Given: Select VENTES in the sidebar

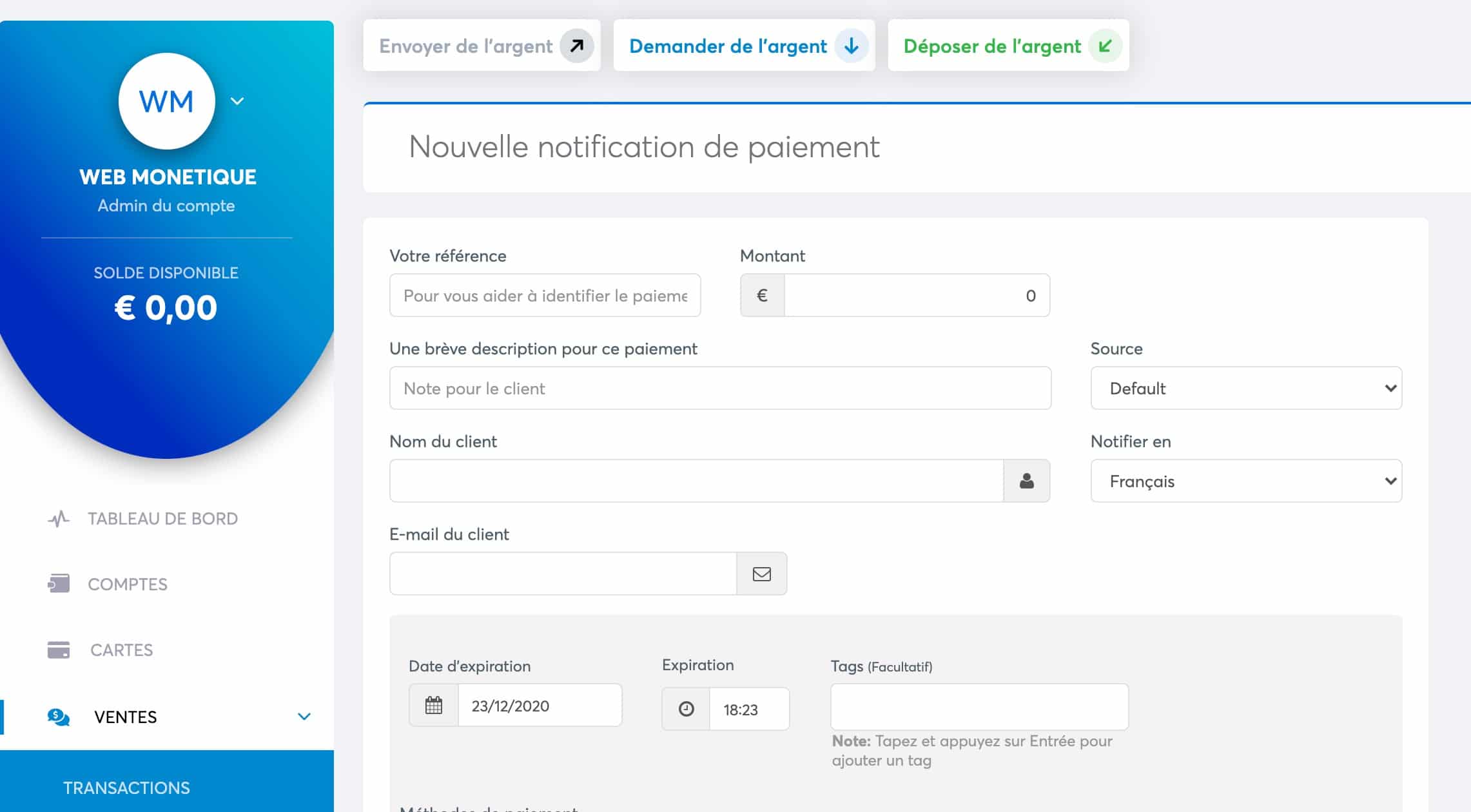Looking at the screenshot, I should 126,717.
